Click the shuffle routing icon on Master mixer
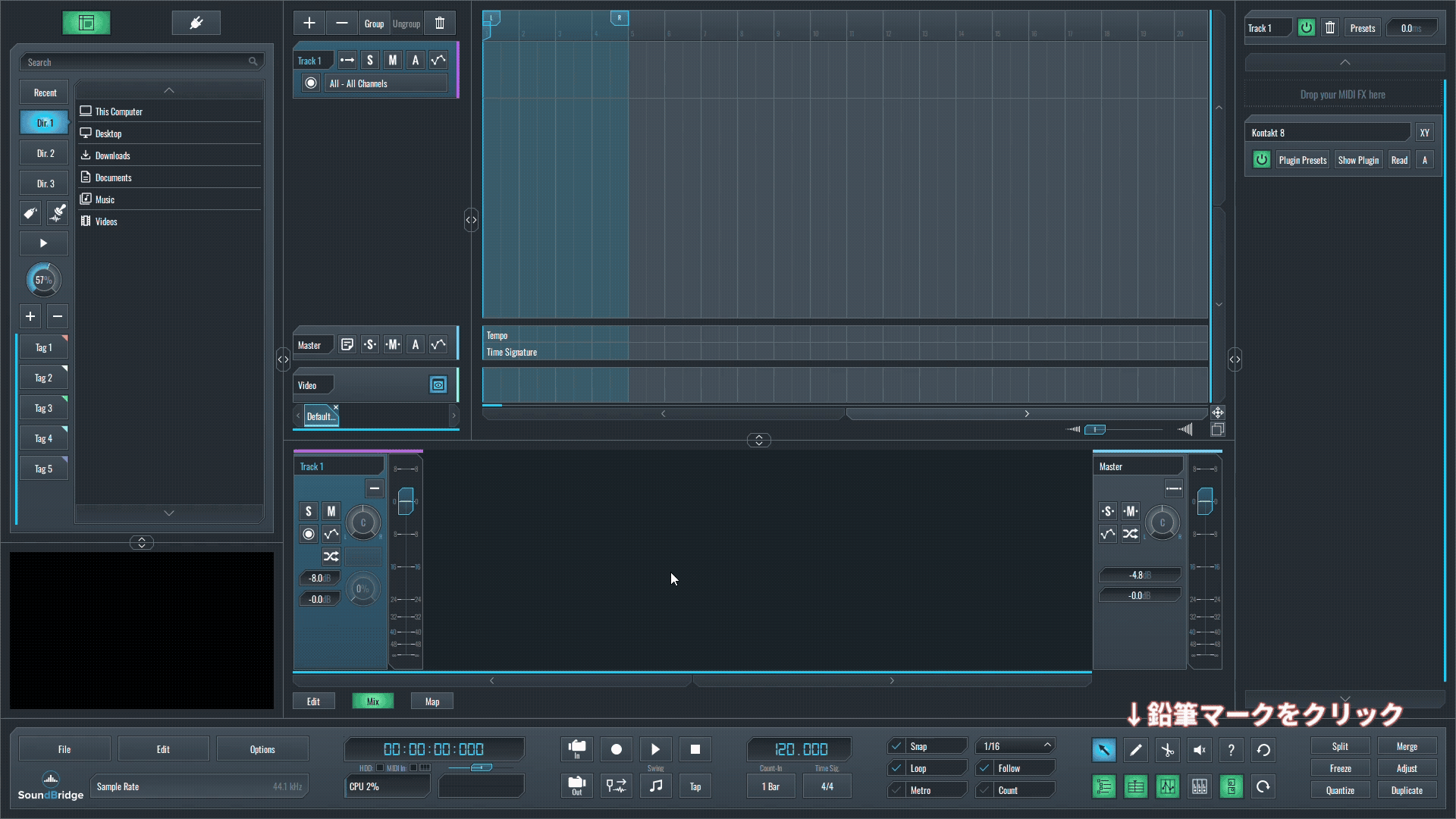Screen dimensions: 1456x819 [x=1131, y=534]
